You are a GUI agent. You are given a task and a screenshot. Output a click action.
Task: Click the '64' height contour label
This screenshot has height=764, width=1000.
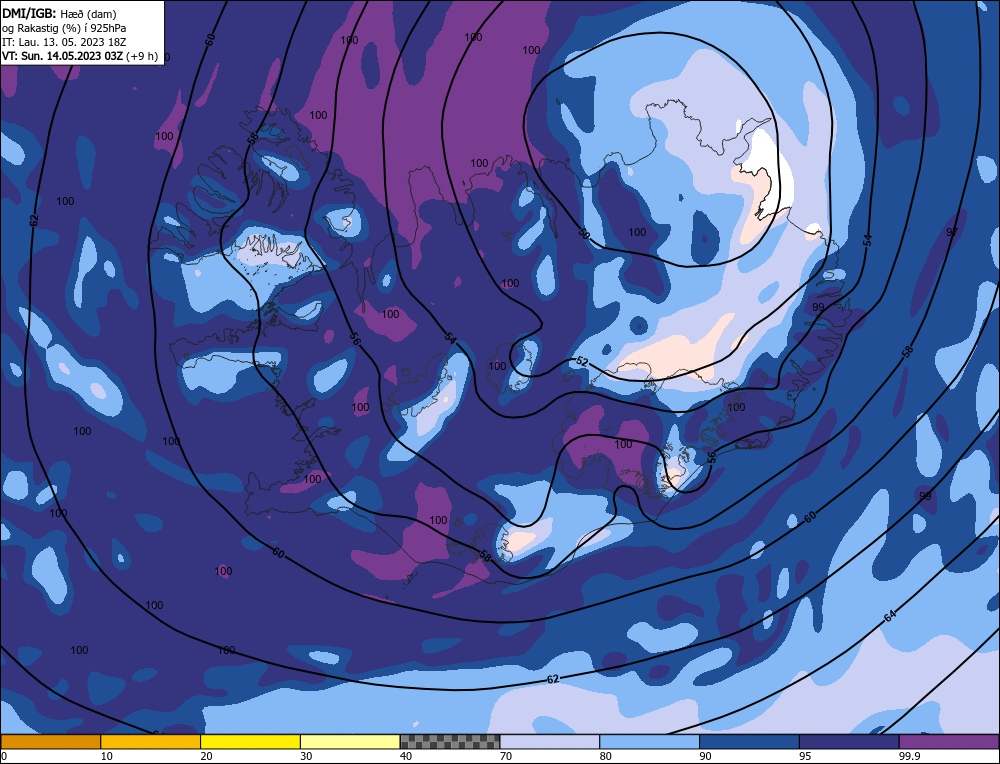890,615
